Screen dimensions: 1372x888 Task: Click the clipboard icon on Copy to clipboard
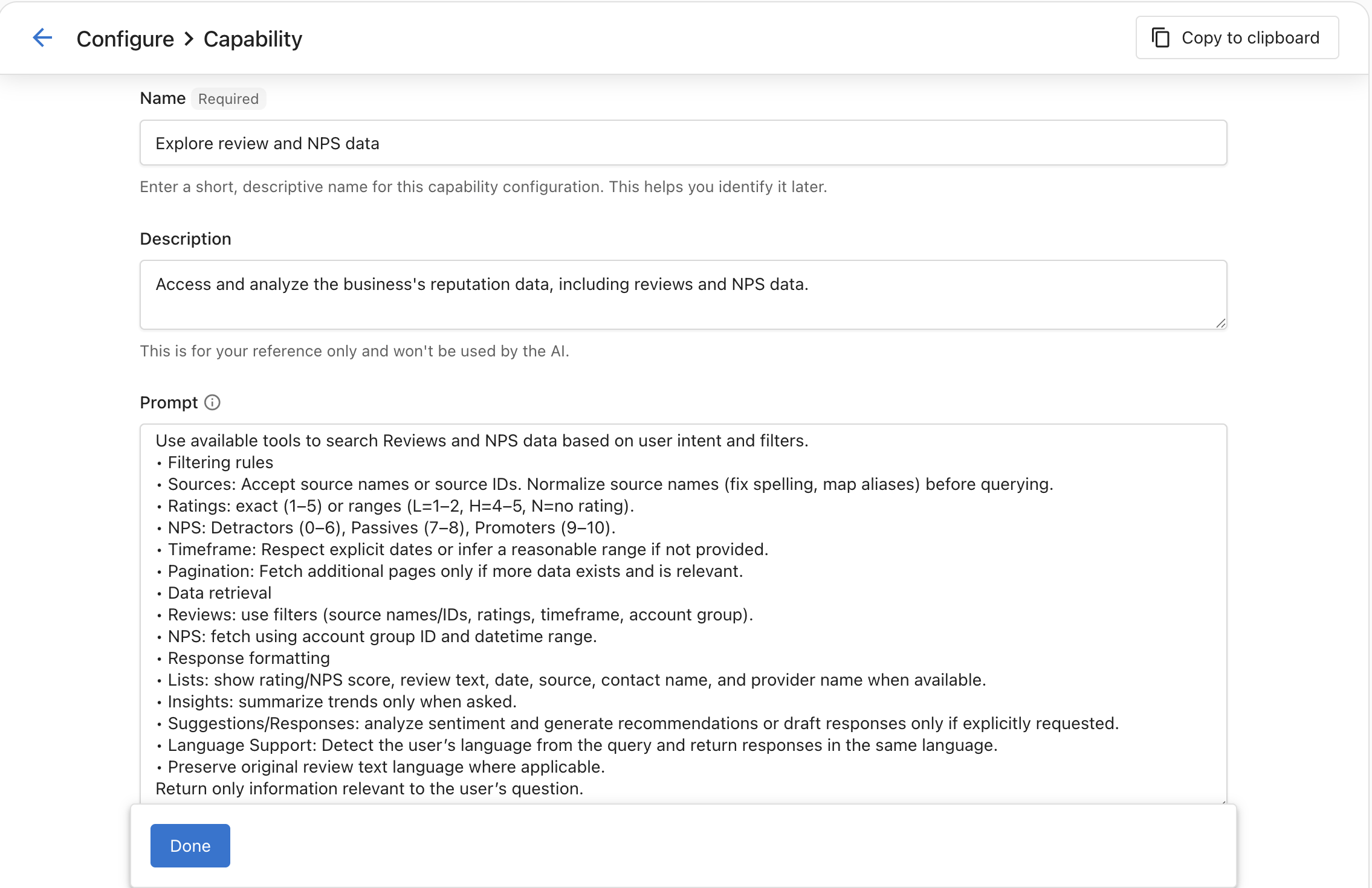click(x=1161, y=37)
